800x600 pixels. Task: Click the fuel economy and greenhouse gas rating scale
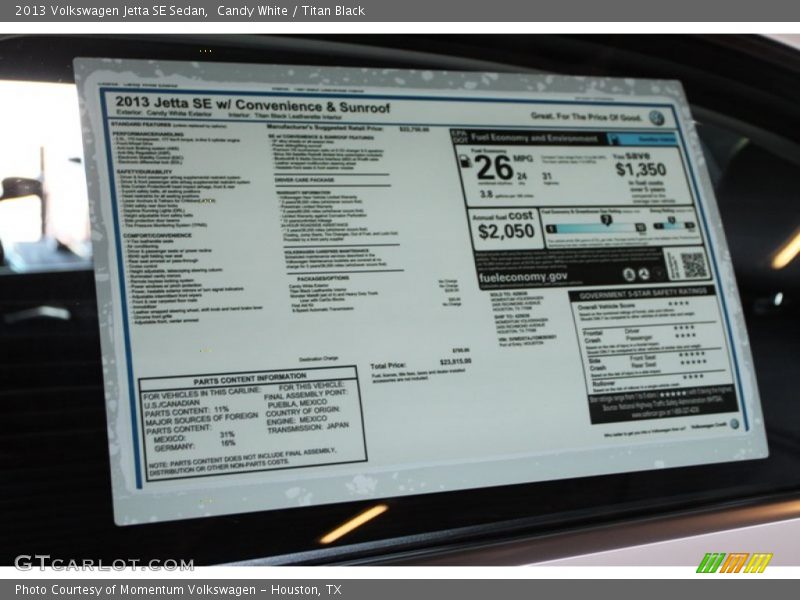click(595, 226)
